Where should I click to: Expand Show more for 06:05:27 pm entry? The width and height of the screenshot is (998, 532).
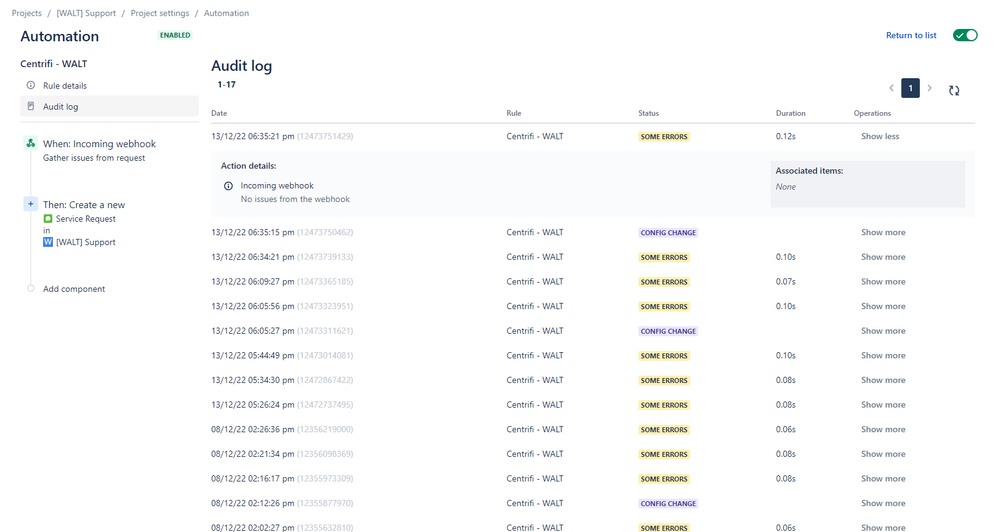pos(883,331)
